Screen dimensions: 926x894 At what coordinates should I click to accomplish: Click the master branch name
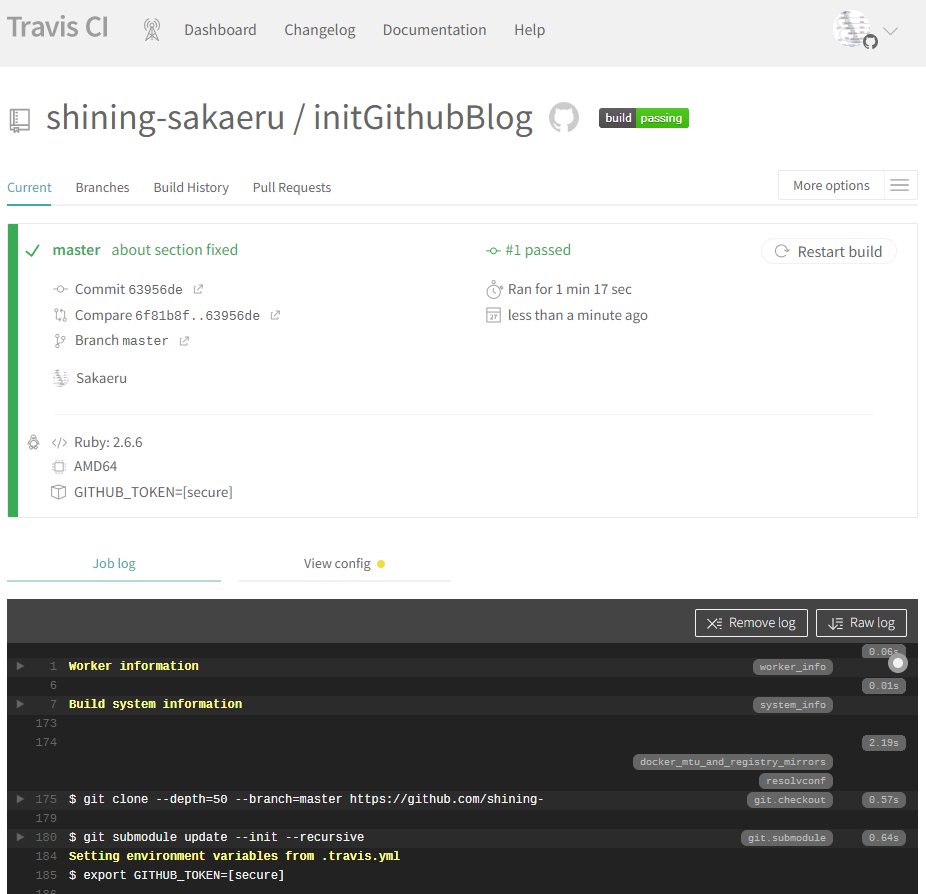[x=76, y=250]
